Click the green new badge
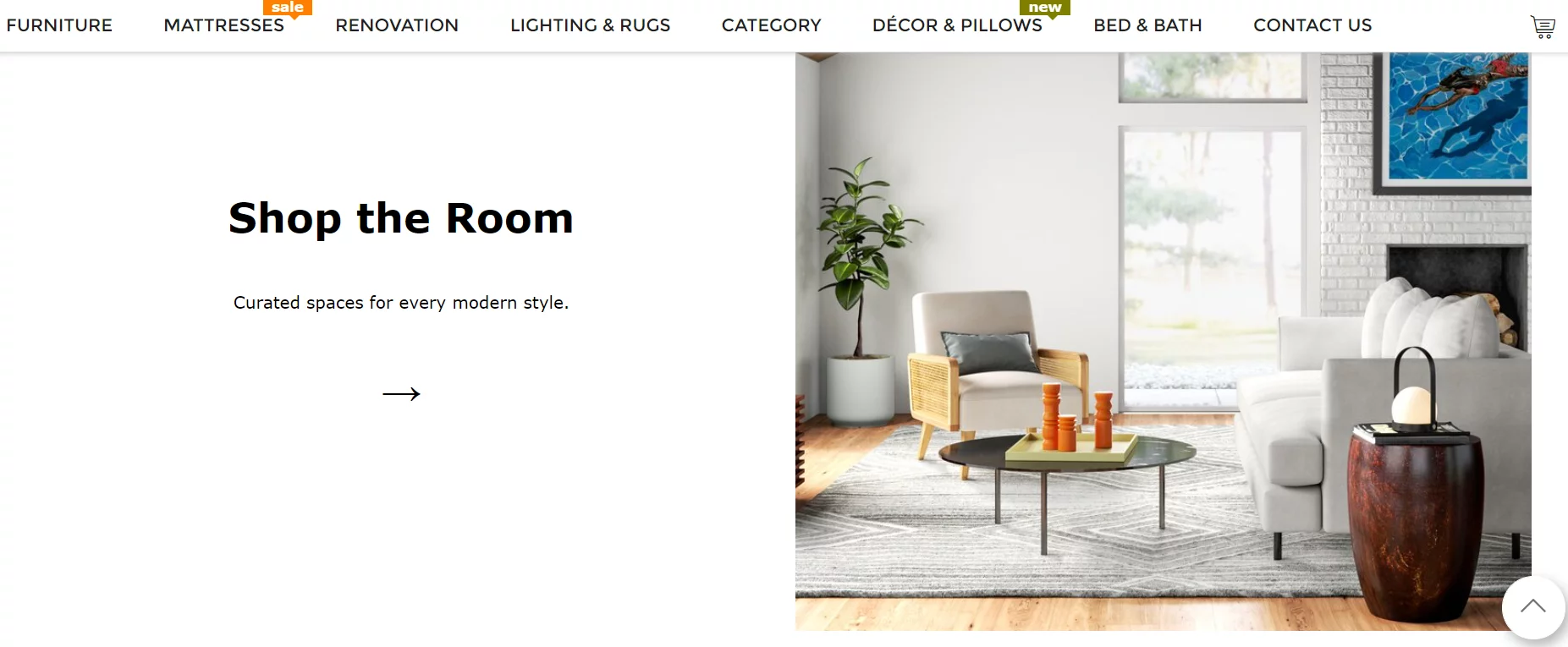The height and width of the screenshot is (647, 1568). pos(1045,8)
